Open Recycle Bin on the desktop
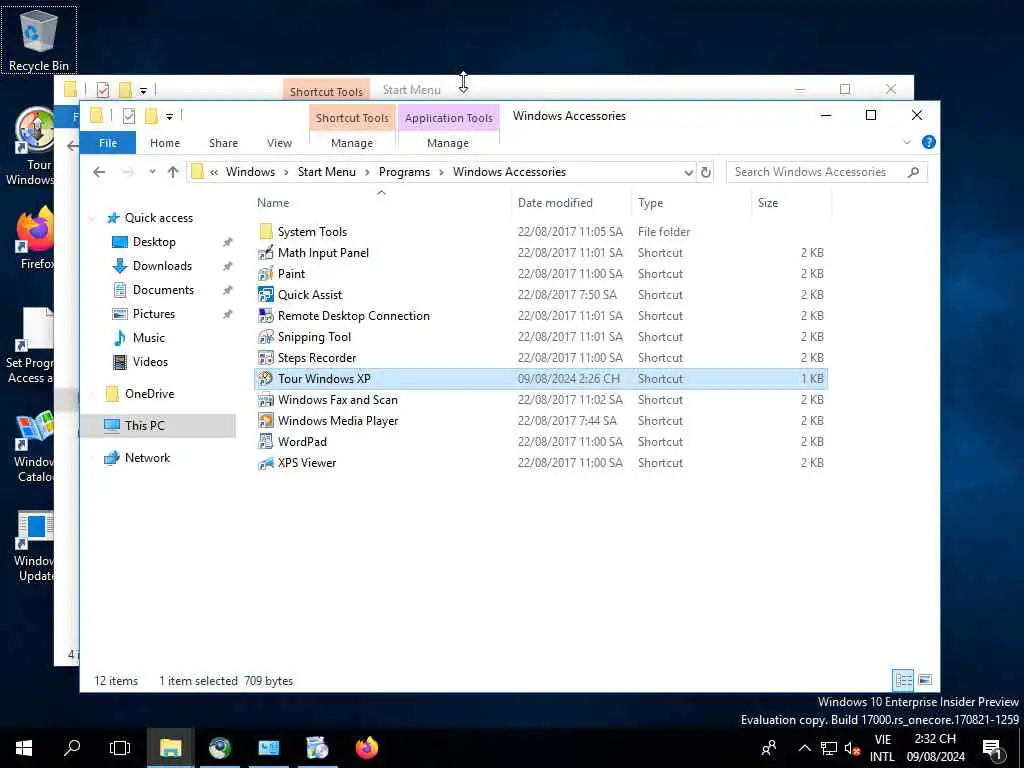The image size is (1024, 768). pos(39,40)
